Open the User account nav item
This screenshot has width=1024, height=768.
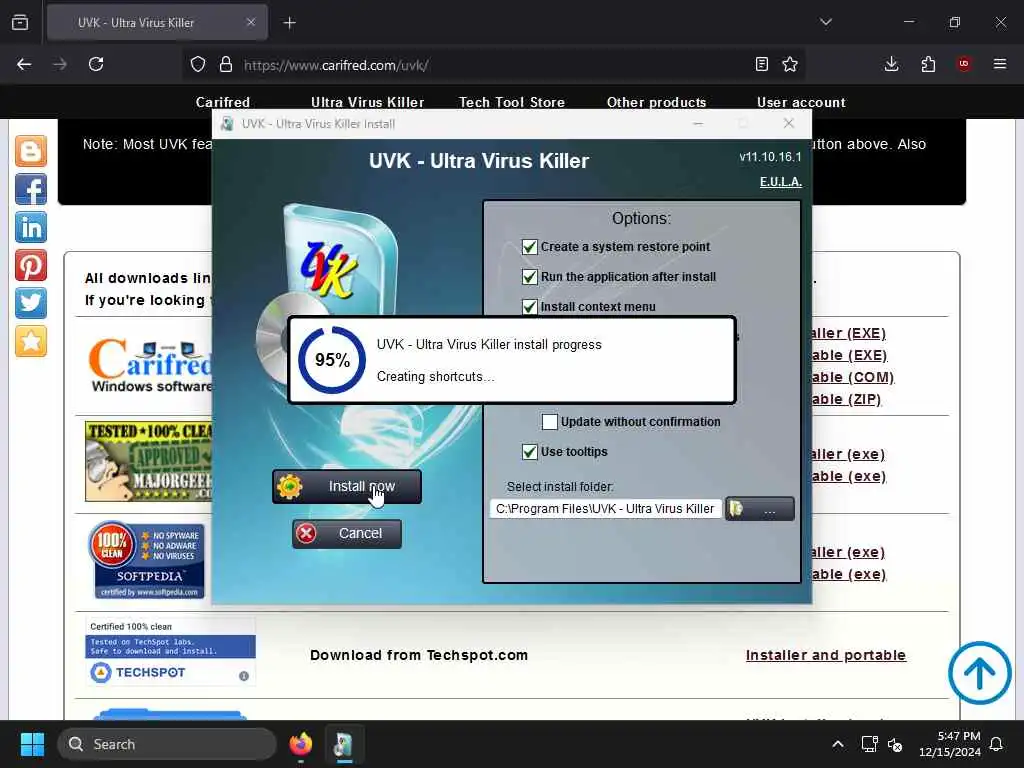pos(801,103)
